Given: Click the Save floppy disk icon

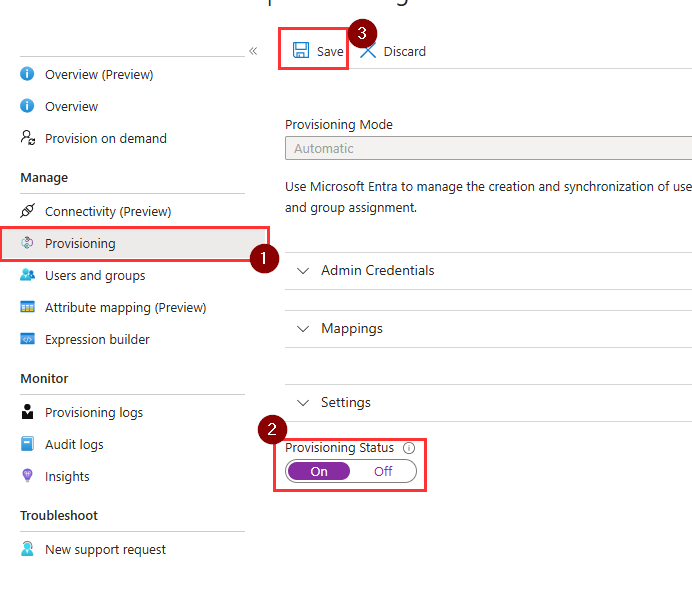Looking at the screenshot, I should point(301,50).
